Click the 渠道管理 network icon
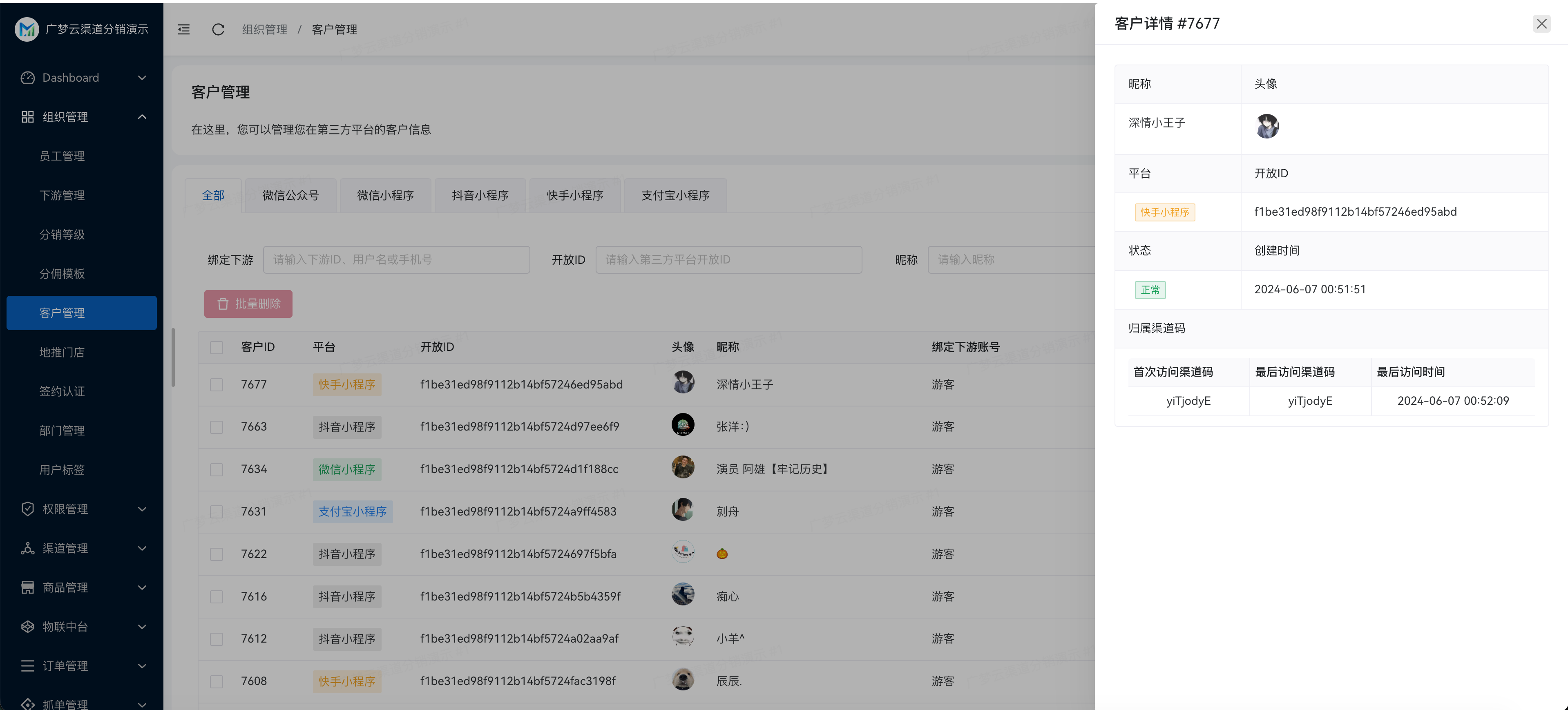Image resolution: width=1568 pixels, height=710 pixels. 27,547
